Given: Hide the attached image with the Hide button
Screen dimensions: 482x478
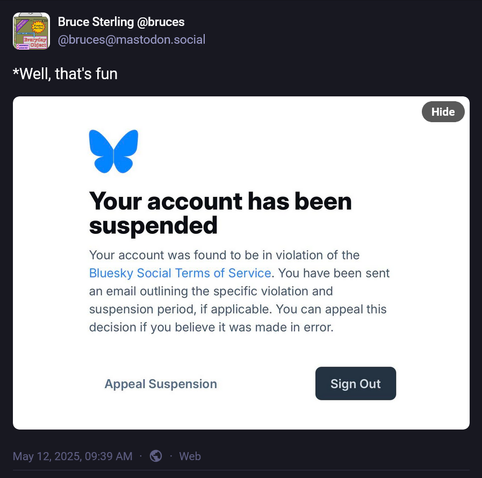Looking at the screenshot, I should click(x=443, y=112).
